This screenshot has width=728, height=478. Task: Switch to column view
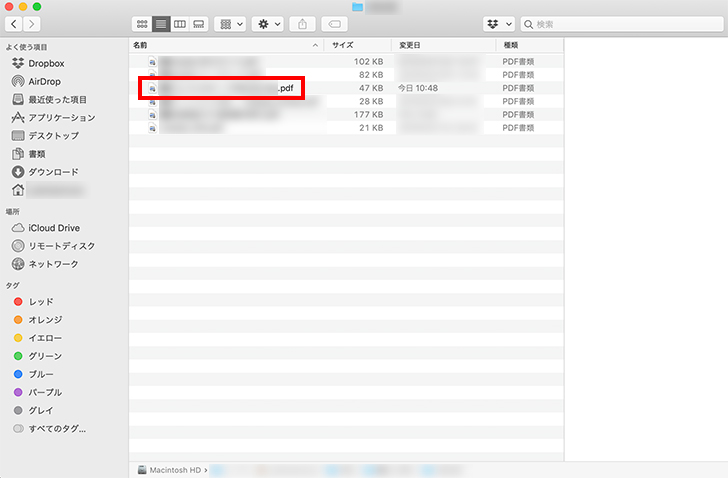pos(180,24)
